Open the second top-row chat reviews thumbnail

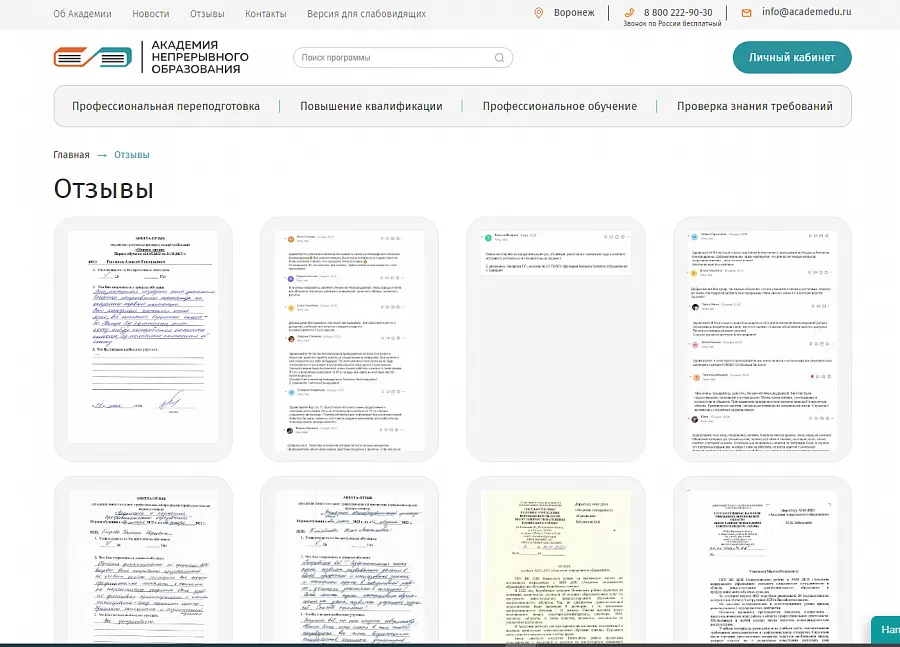(x=350, y=339)
